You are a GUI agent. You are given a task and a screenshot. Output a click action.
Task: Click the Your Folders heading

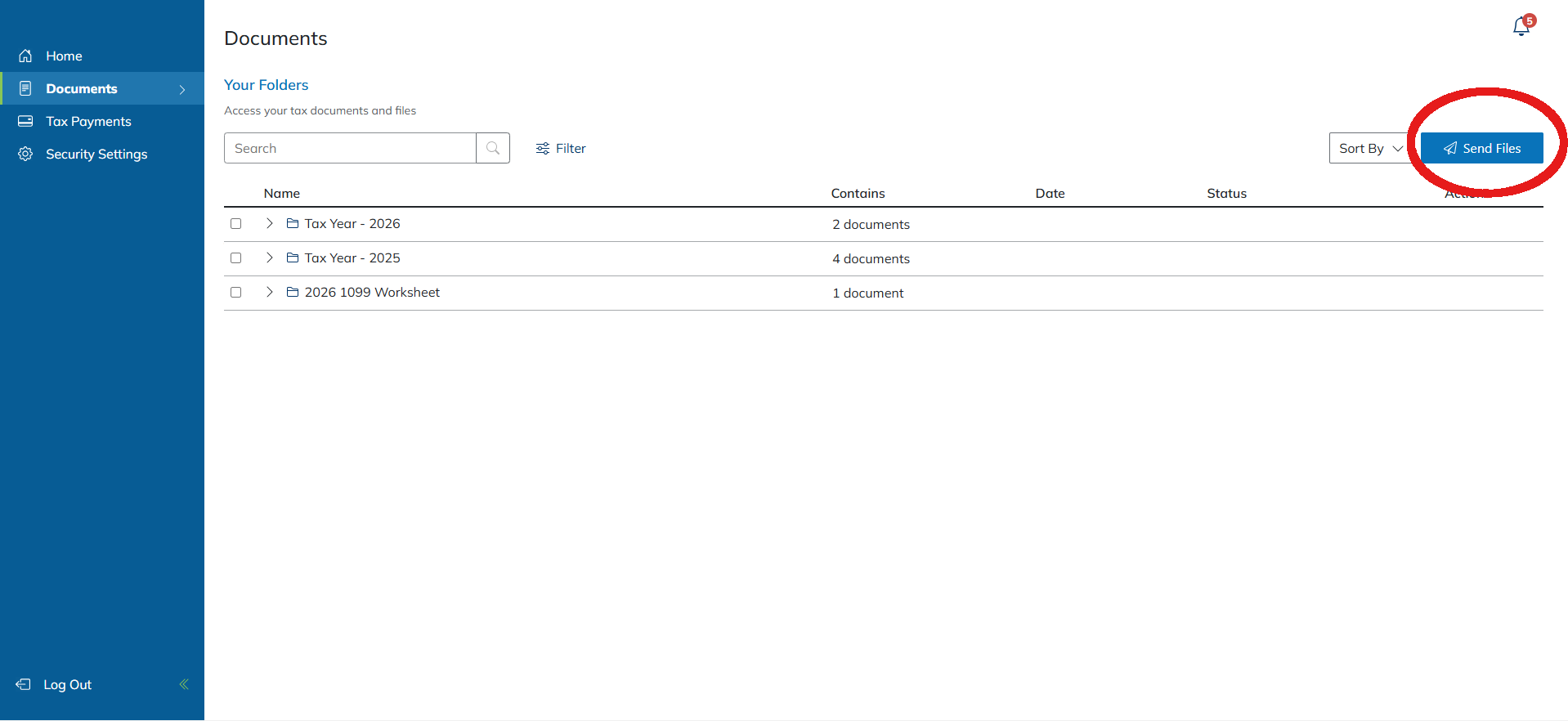(x=266, y=85)
